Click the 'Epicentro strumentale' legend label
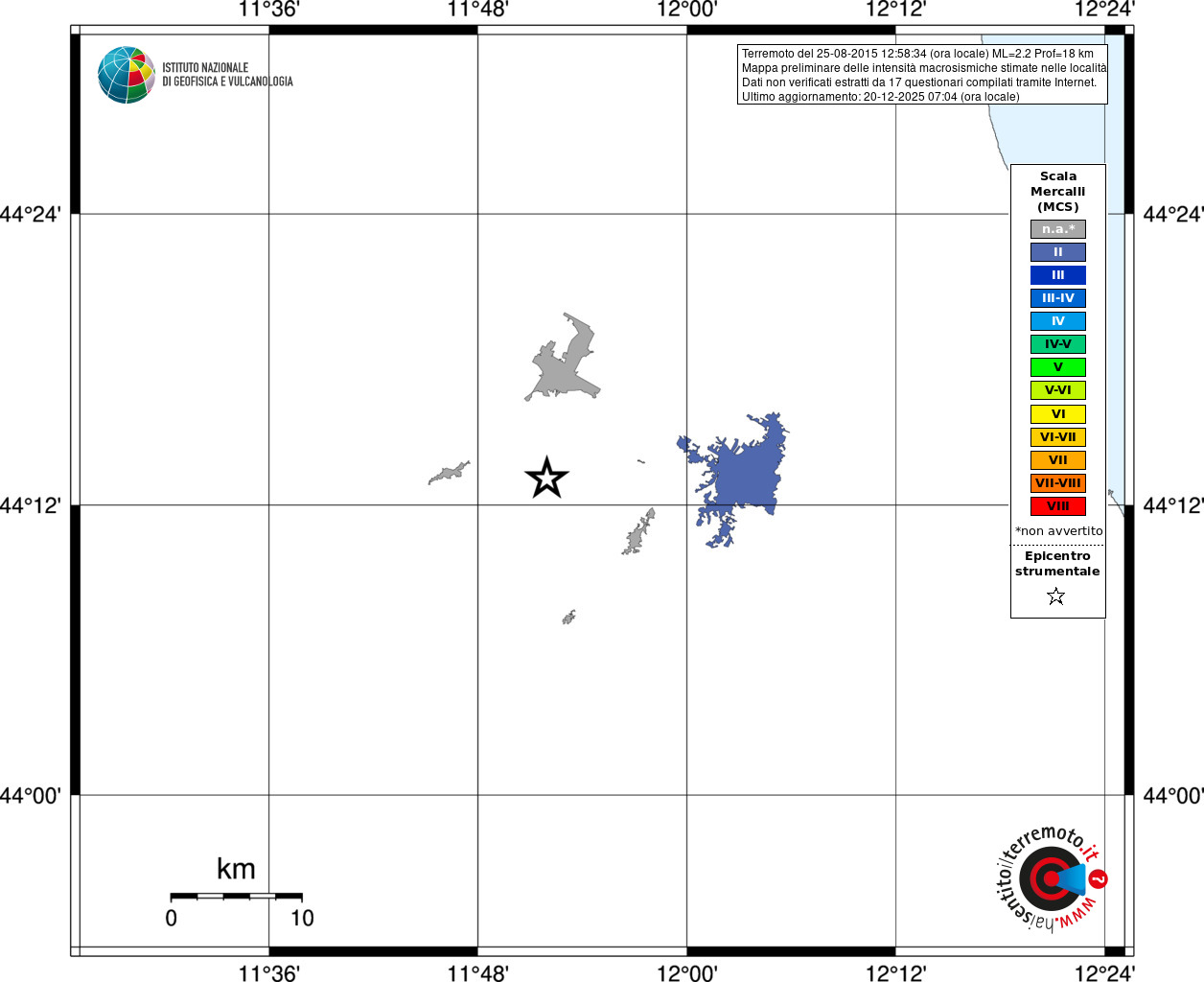The width and height of the screenshot is (1204, 982). point(1057,564)
